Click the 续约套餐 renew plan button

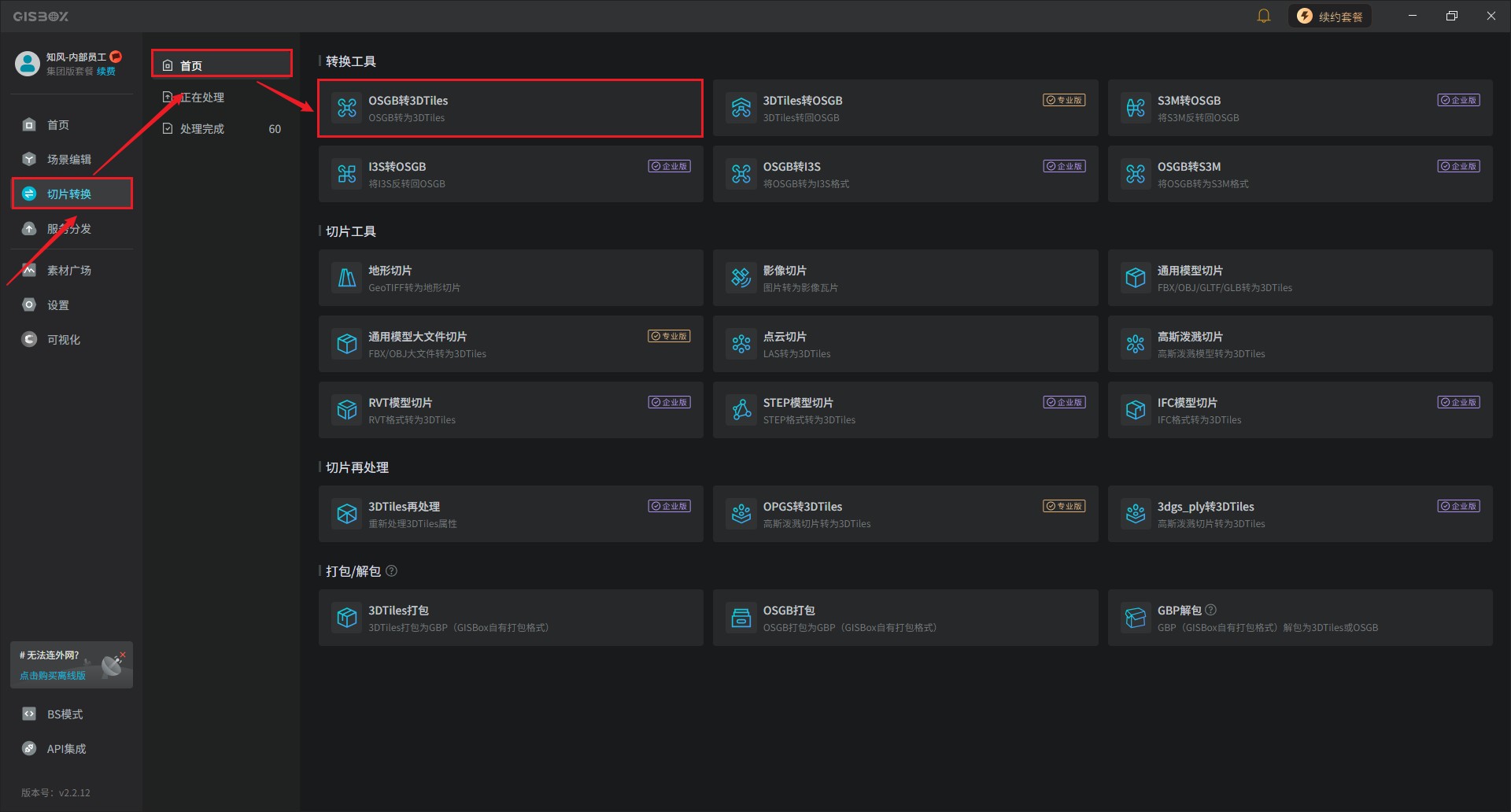click(x=1330, y=16)
